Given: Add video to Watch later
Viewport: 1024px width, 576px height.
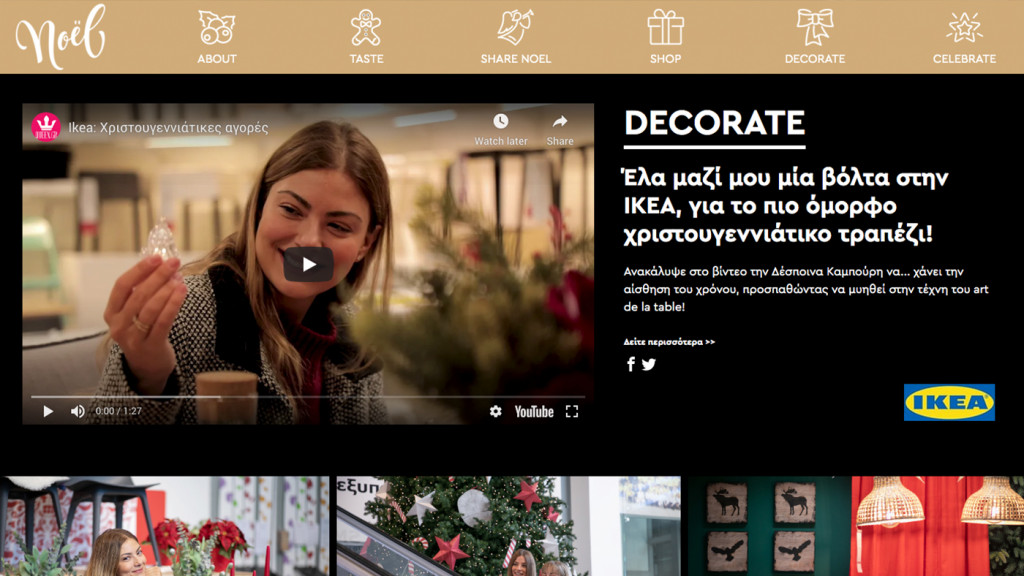Looking at the screenshot, I should pyautogui.click(x=501, y=129).
